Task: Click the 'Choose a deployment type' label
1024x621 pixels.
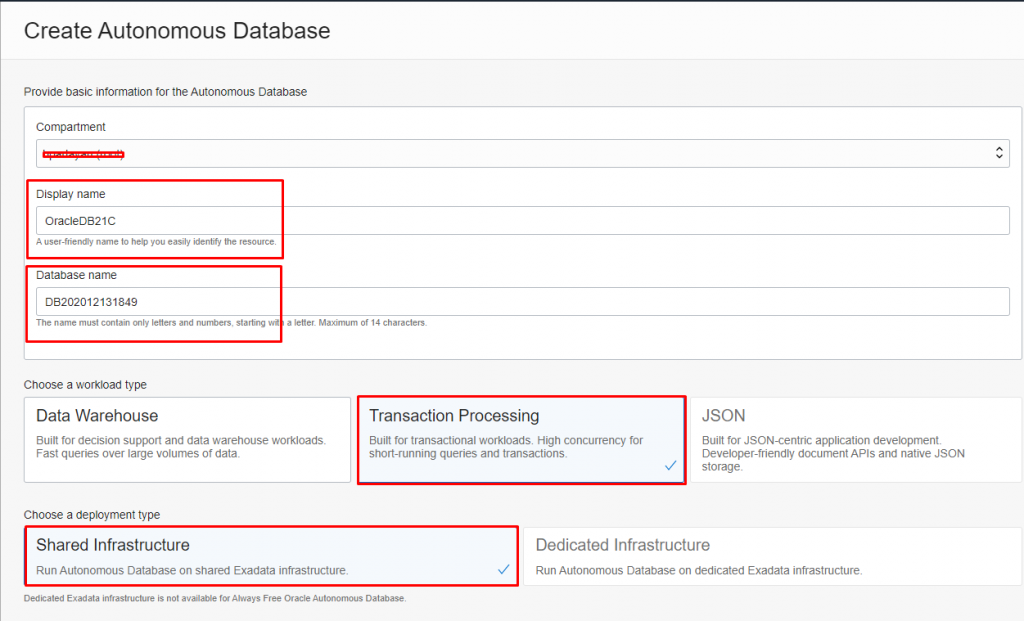Action: pyautogui.click(x=92, y=515)
